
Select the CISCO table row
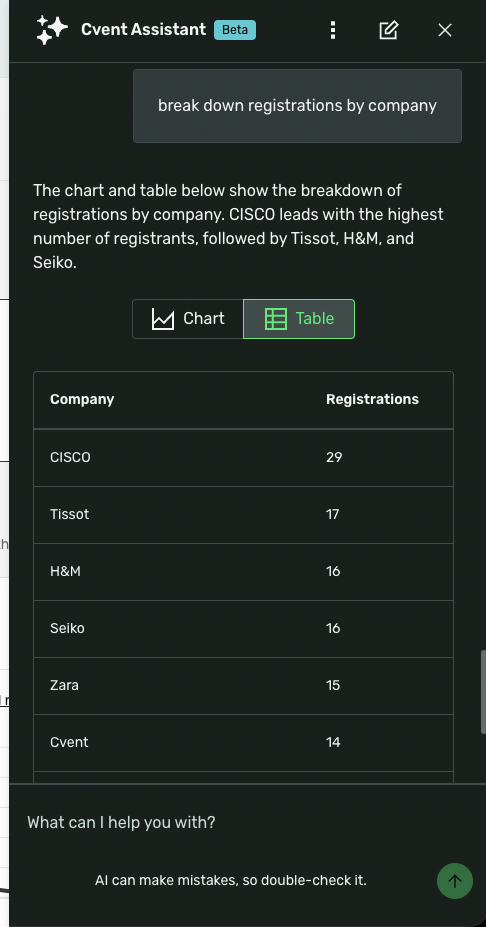pos(244,458)
